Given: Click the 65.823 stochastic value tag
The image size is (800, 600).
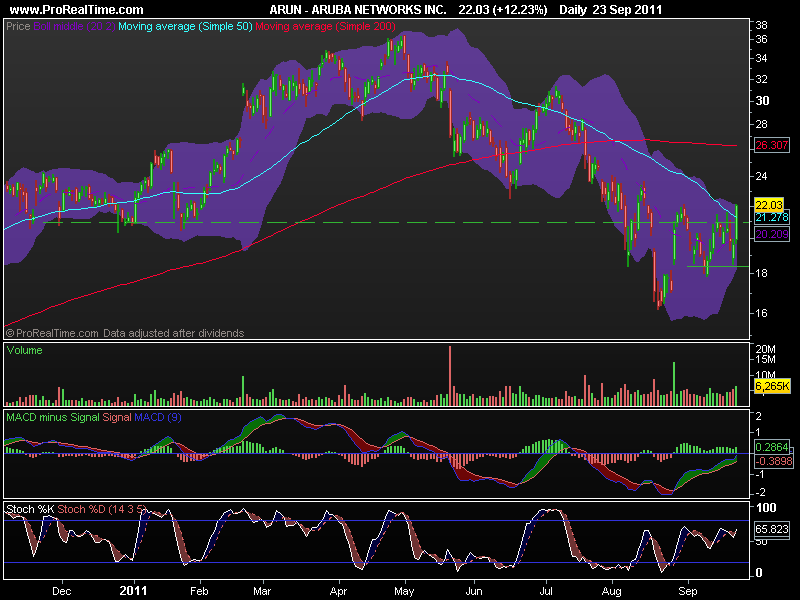Looking at the screenshot, I should [x=772, y=529].
